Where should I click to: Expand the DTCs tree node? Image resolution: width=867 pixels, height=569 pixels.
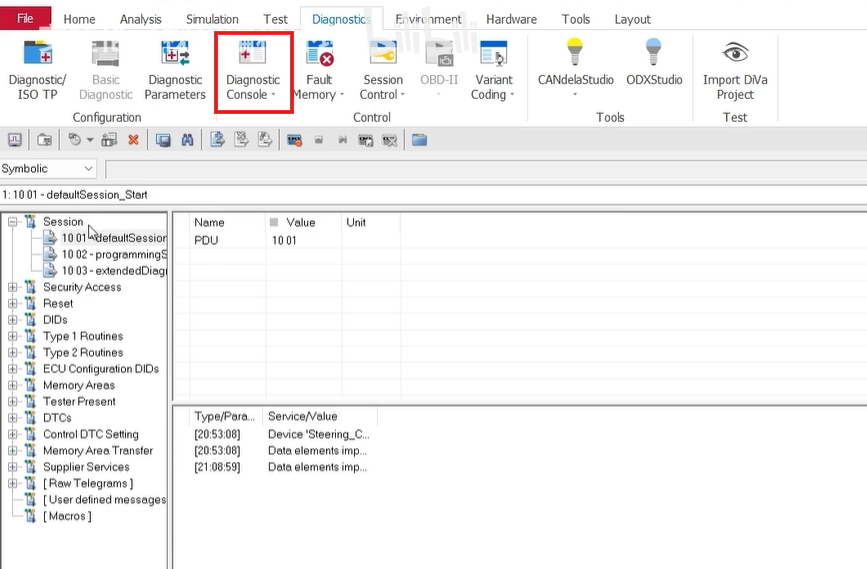click(x=13, y=418)
